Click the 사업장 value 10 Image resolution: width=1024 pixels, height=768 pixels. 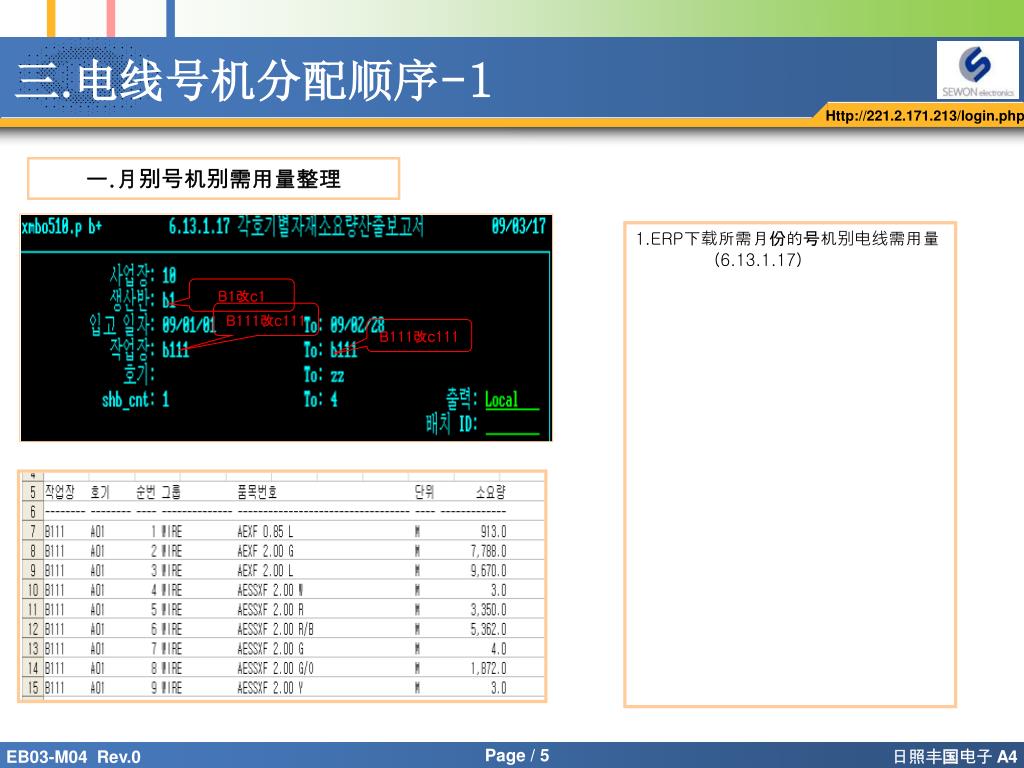tap(169, 275)
